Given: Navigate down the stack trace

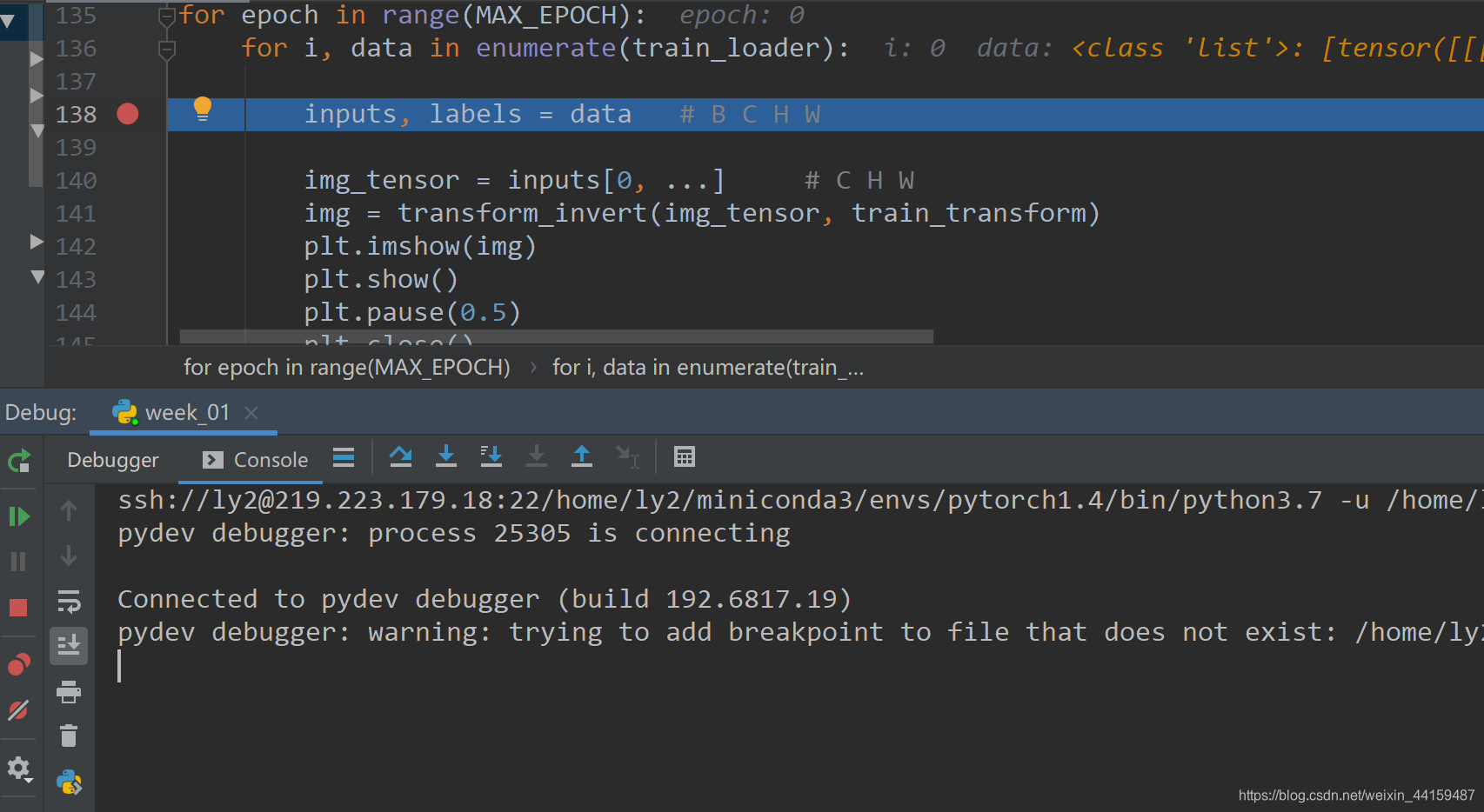Looking at the screenshot, I should 69,556.
